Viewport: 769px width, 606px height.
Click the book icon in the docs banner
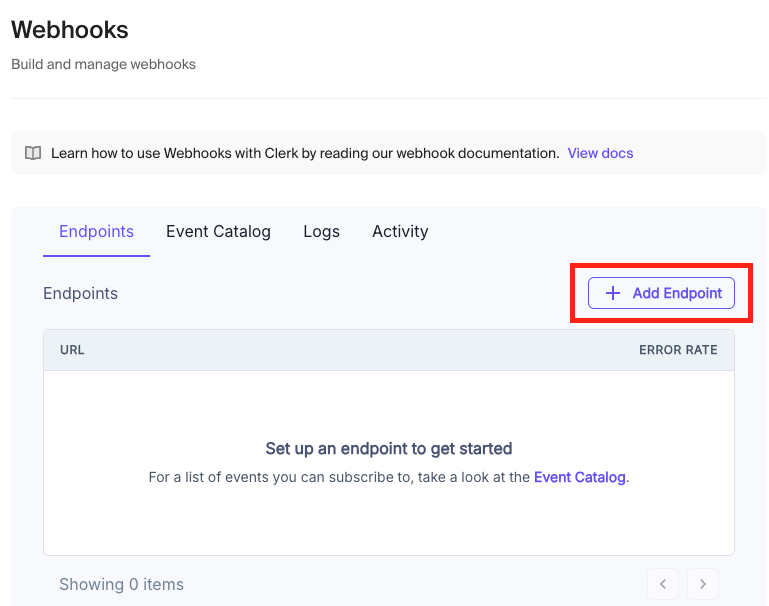(33, 153)
